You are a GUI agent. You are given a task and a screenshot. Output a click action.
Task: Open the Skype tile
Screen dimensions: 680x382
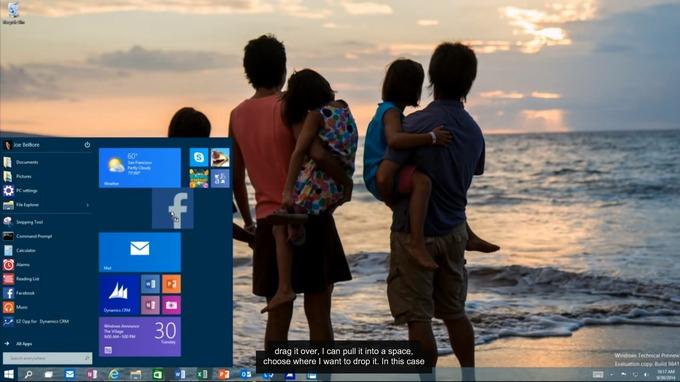[x=199, y=157]
